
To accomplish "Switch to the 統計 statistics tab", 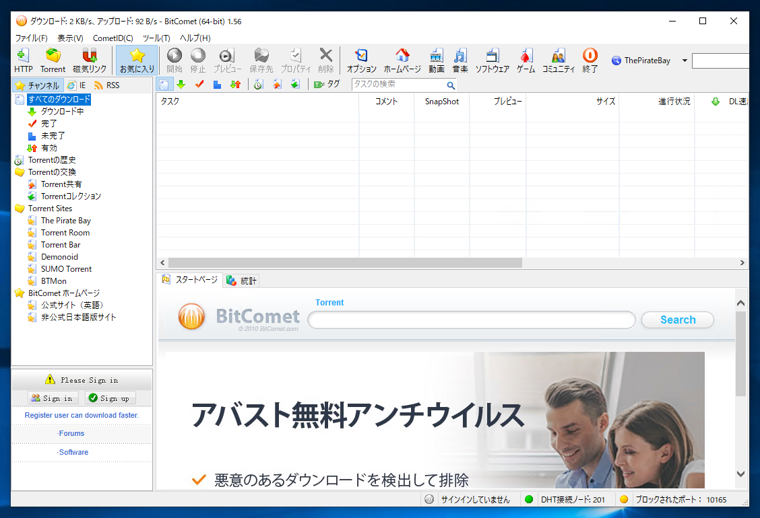I will point(241,281).
